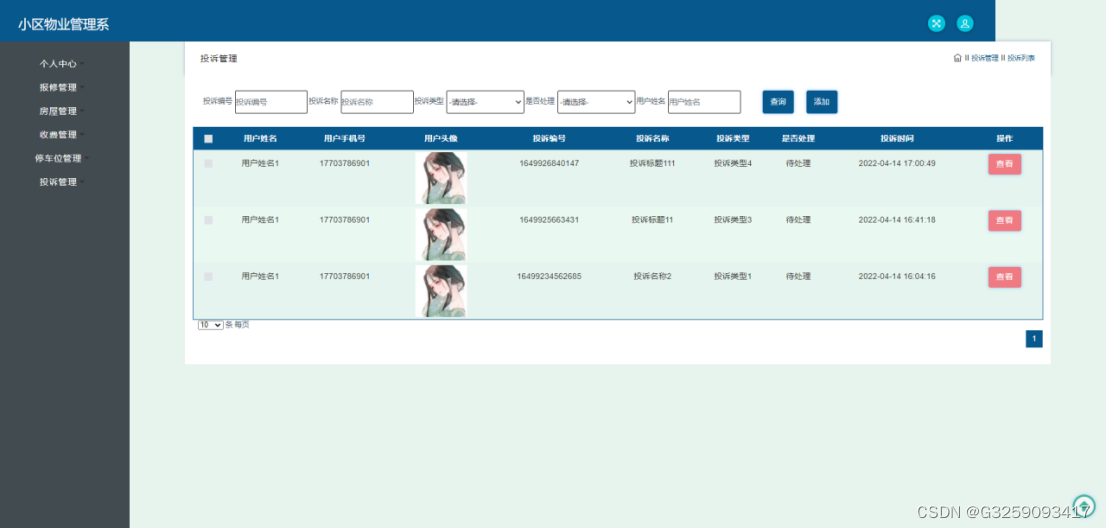Click complaint number 16499234562685
This screenshot has width=1106, height=528.
(x=549, y=276)
